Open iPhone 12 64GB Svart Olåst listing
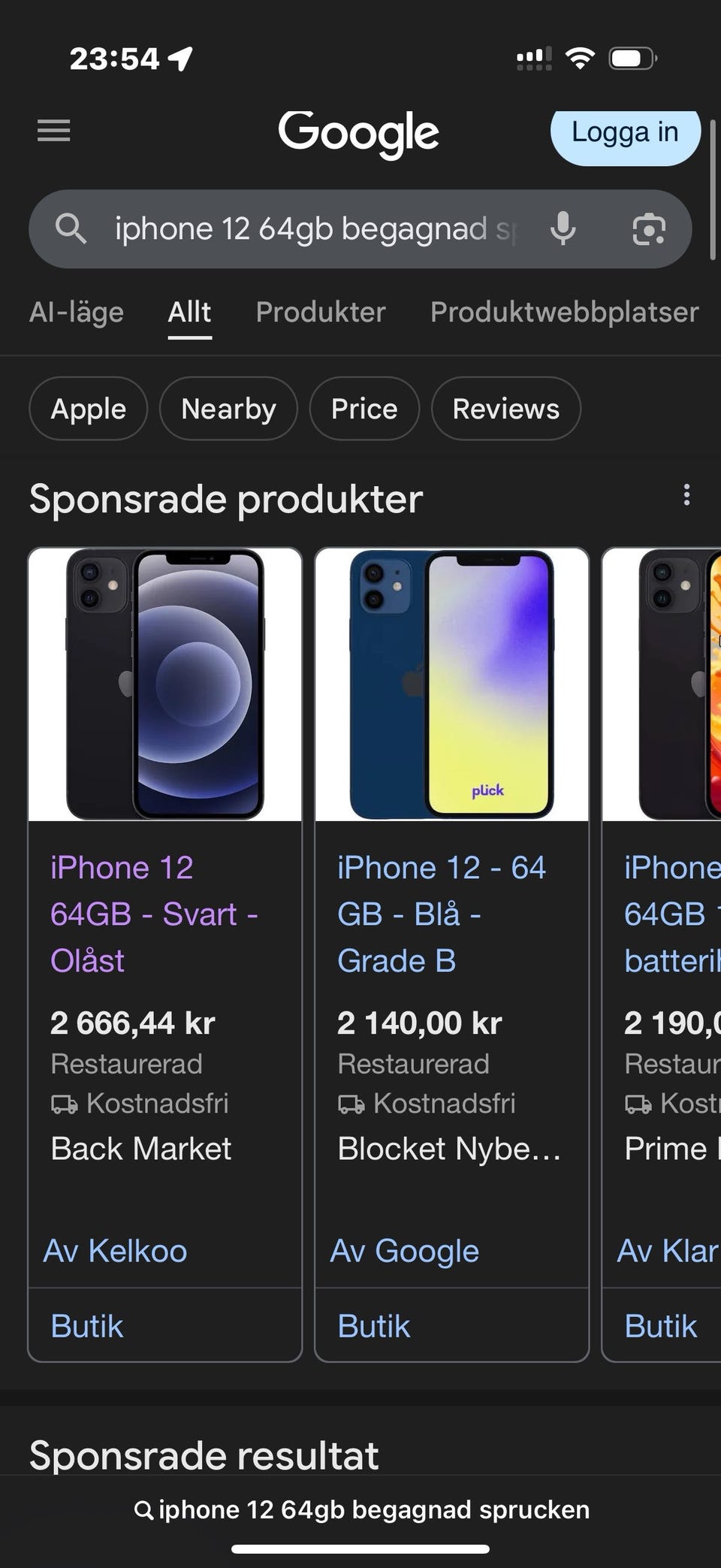 (x=154, y=914)
